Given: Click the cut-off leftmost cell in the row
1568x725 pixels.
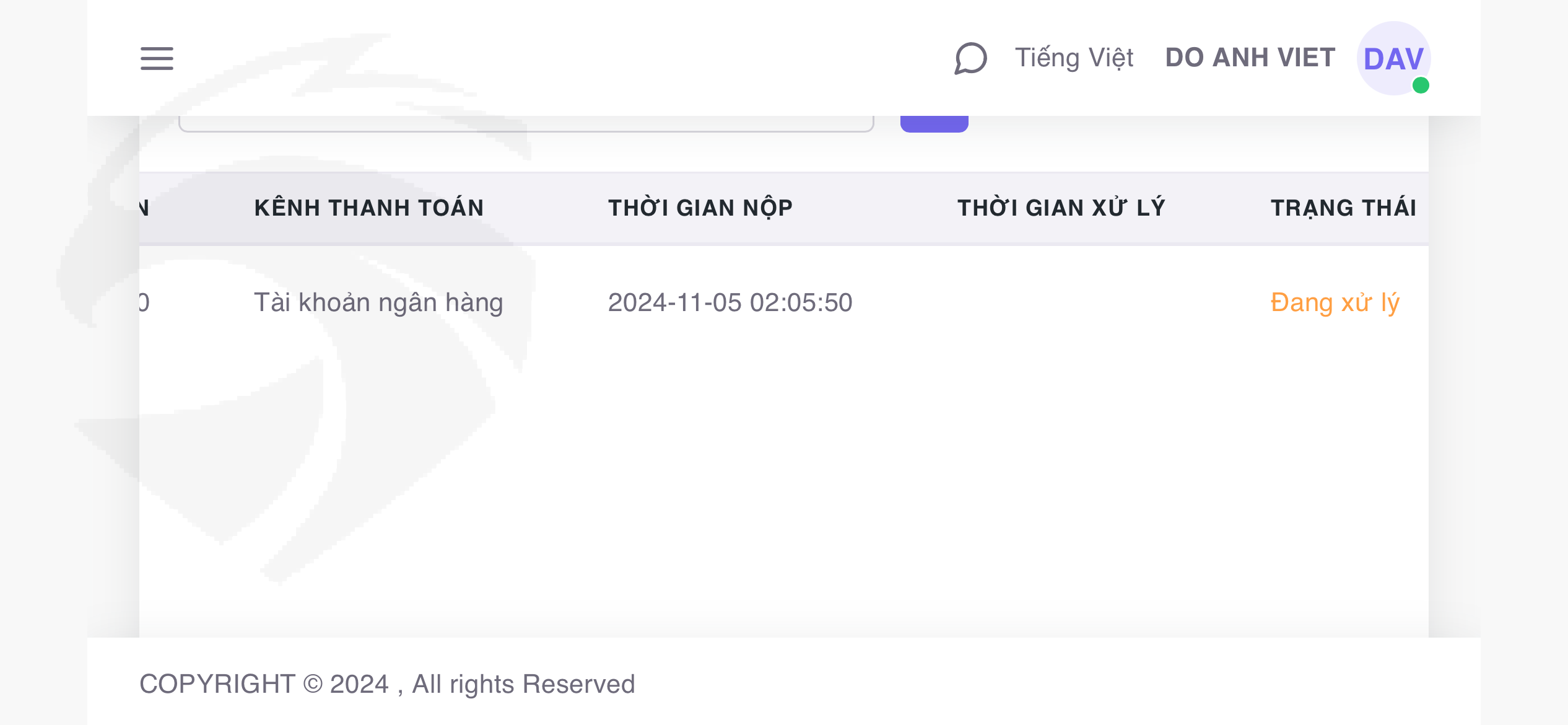Looking at the screenshot, I should [144, 303].
